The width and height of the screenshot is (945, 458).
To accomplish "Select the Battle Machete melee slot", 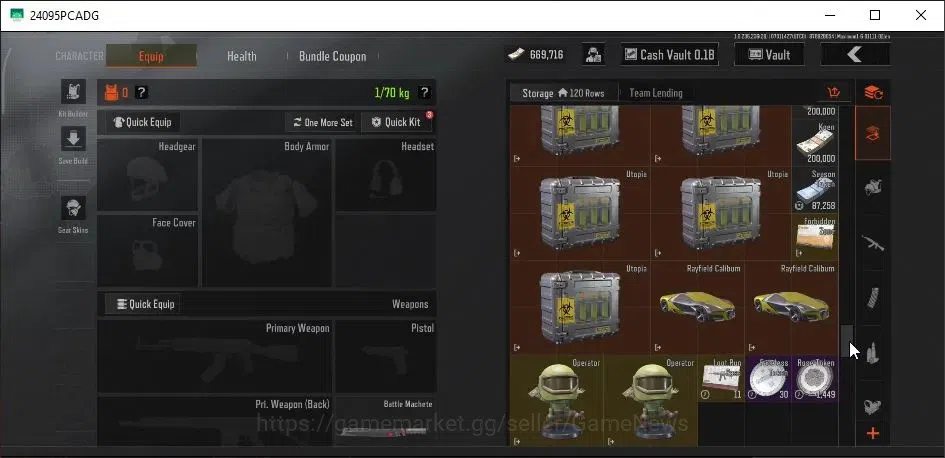I will click(386, 421).
